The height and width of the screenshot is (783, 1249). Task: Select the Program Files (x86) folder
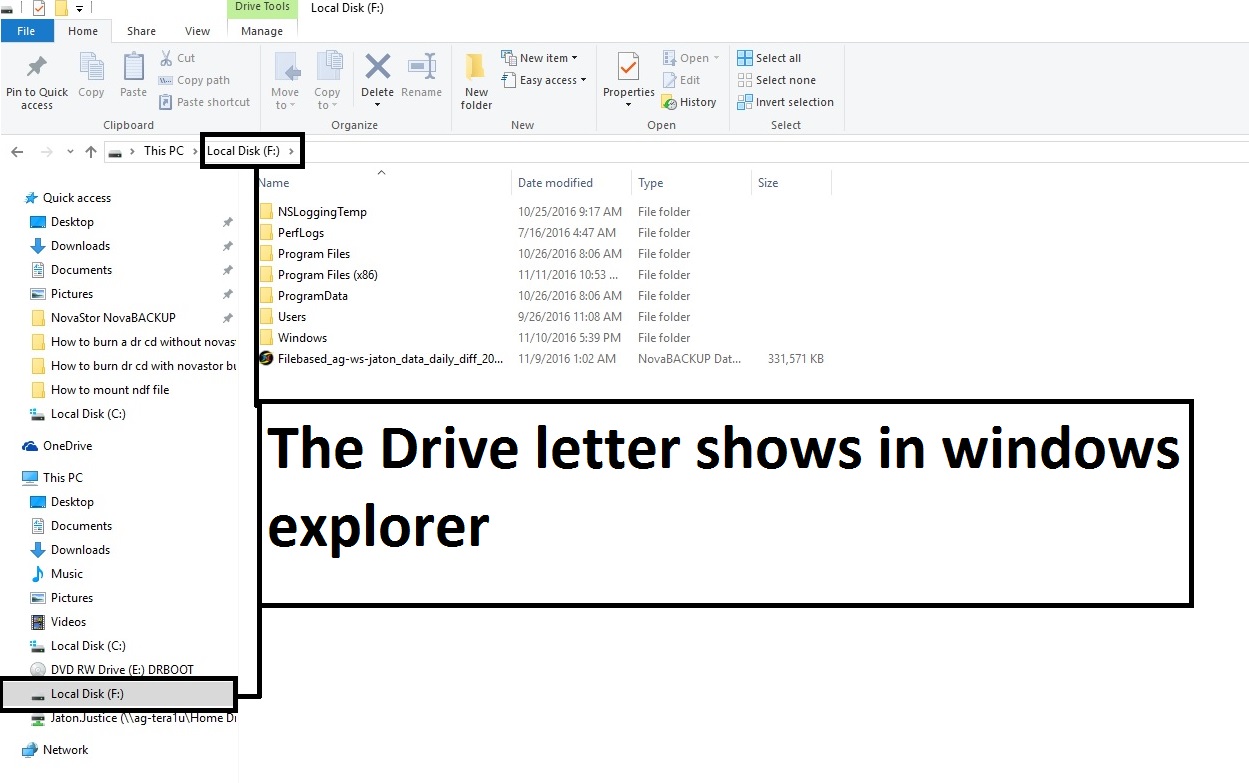327,275
